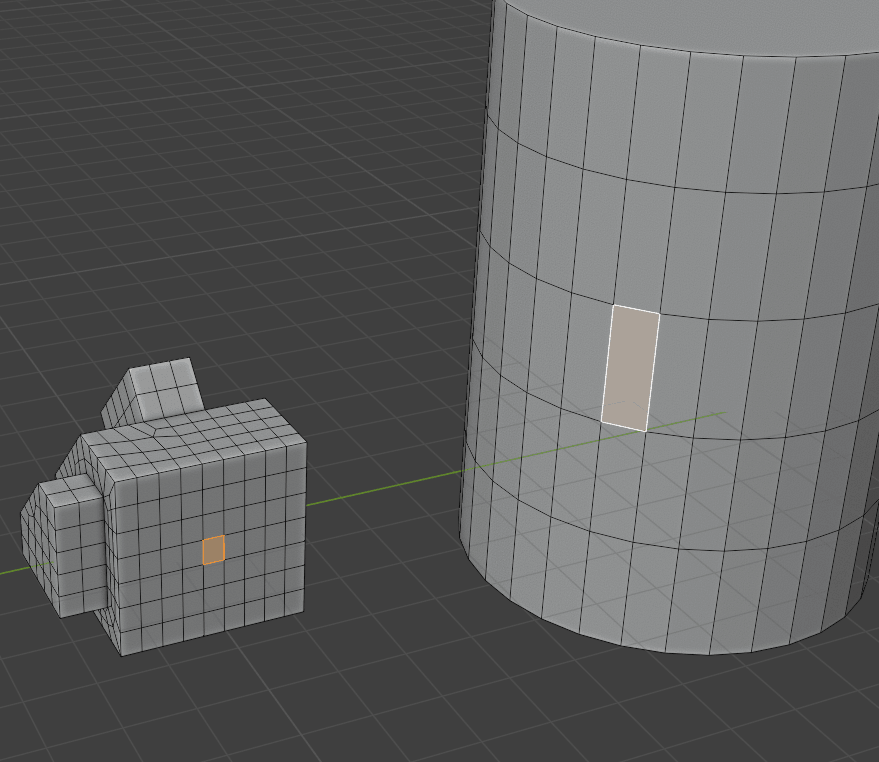879x762 pixels.
Task: Click the small extruded block atop the cube
Action: [x=154, y=392]
